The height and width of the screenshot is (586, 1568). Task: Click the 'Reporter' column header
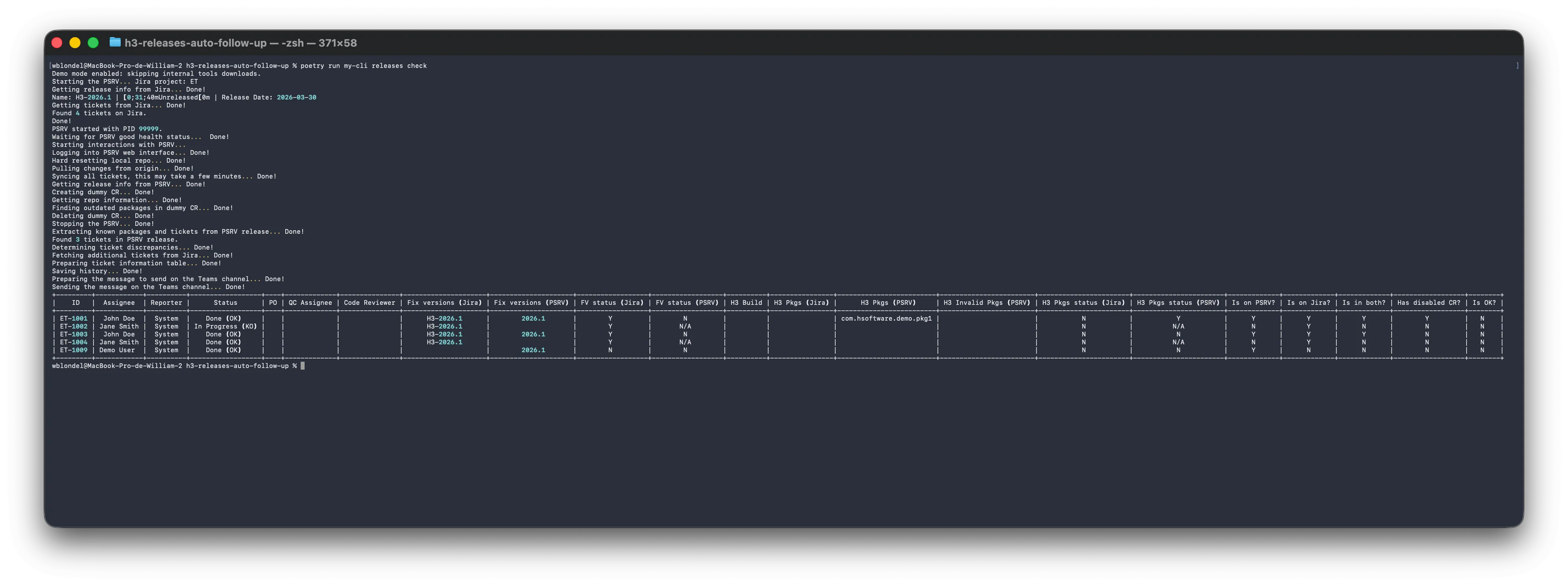(x=166, y=303)
